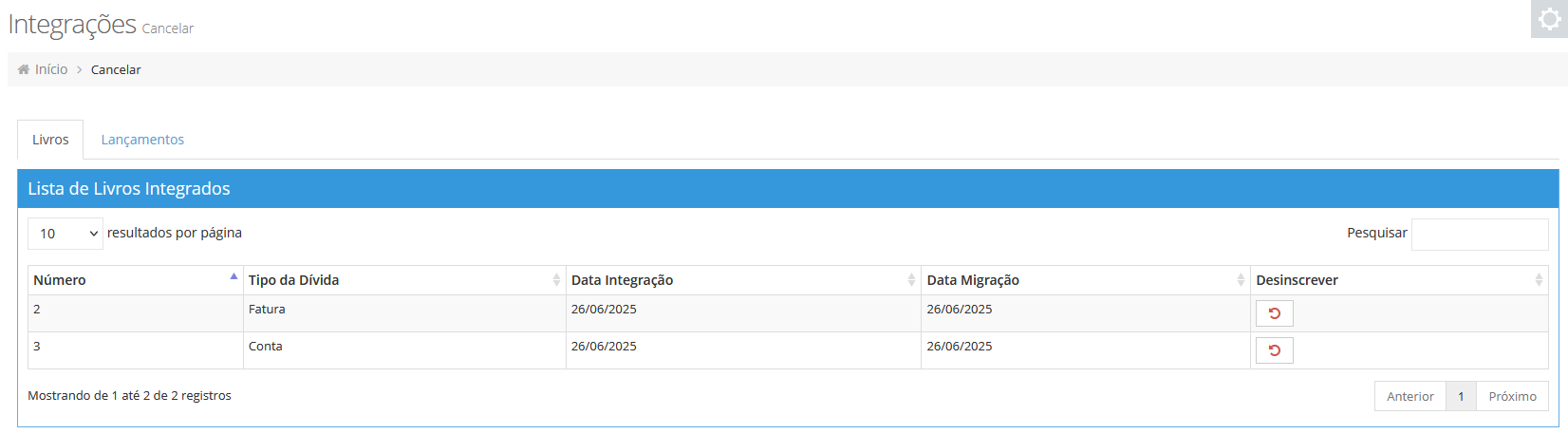This screenshot has height=434, width=1568.
Task: Click undo icon for Conta row
Action: click(x=1275, y=350)
